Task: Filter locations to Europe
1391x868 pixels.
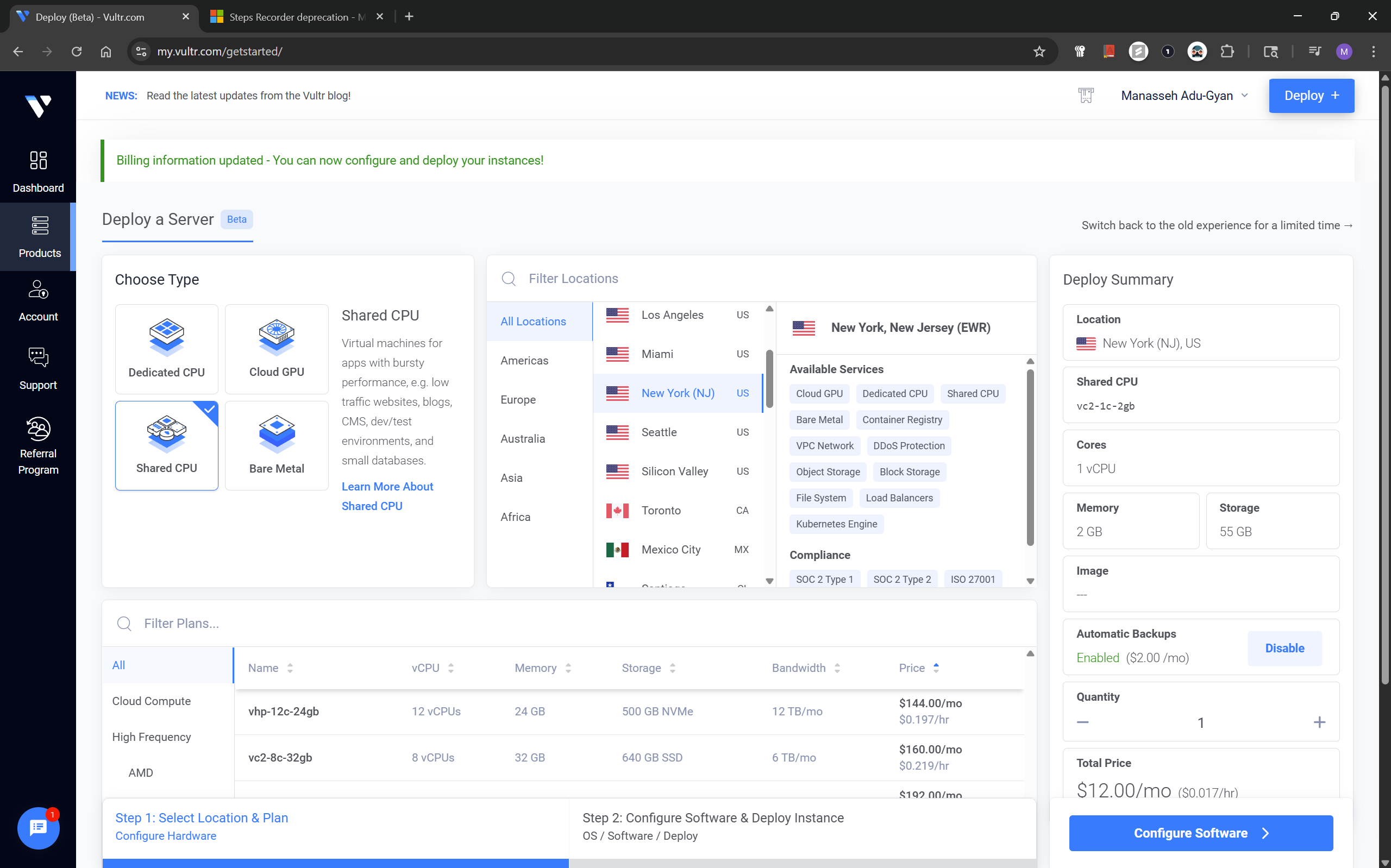Action: 539,400
